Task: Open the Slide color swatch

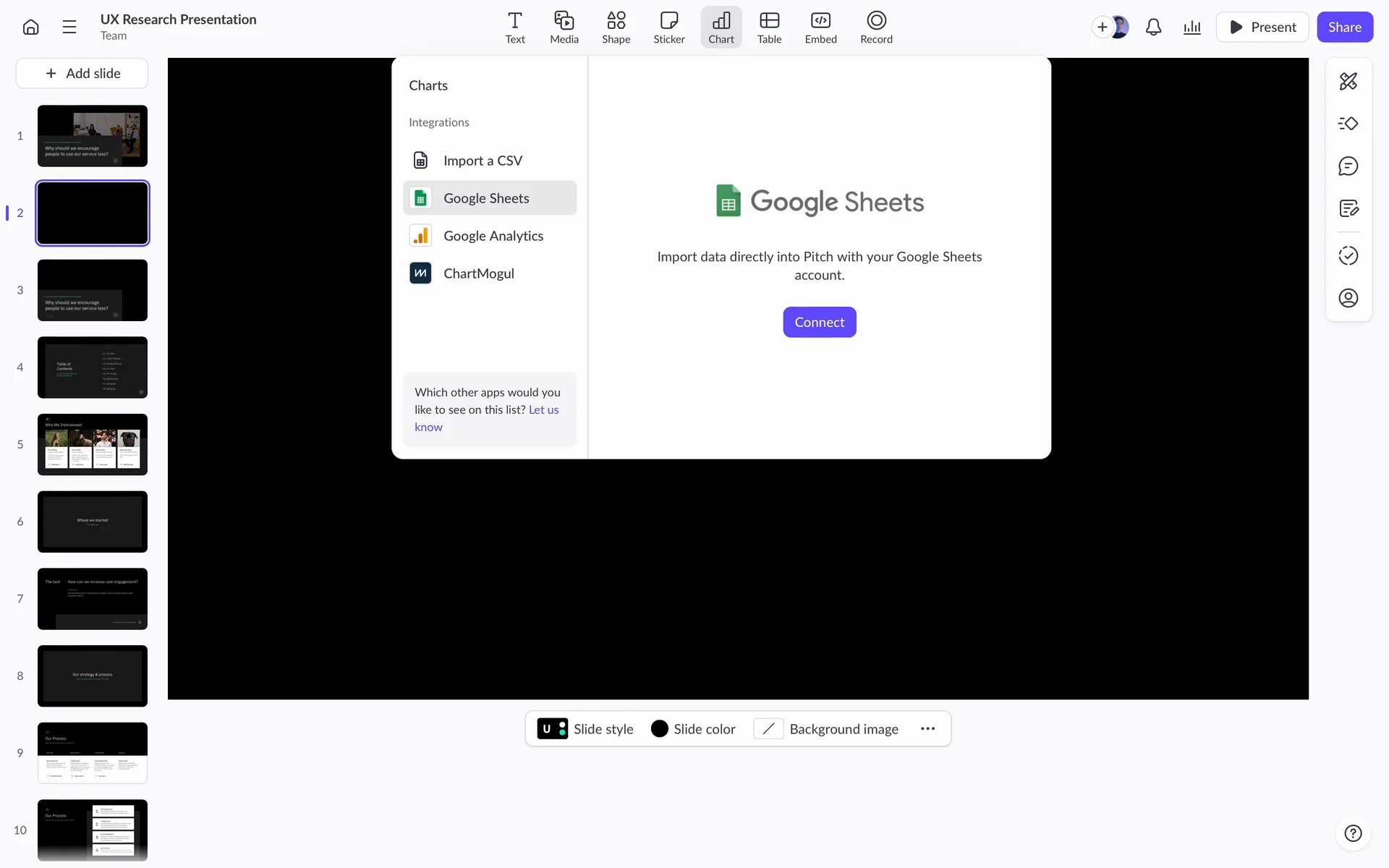Action: tap(692, 728)
